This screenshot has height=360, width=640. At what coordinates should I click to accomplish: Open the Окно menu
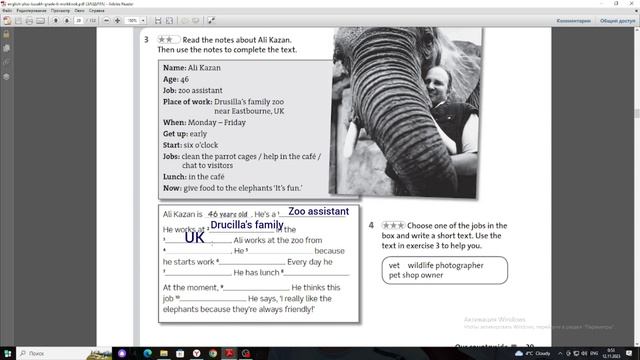click(x=80, y=11)
